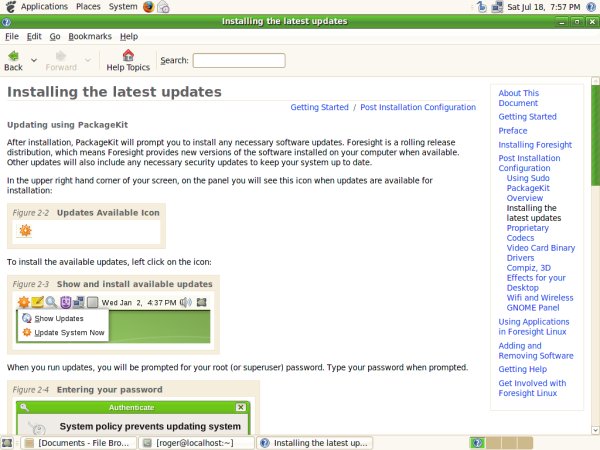Open the Go menu

point(55,36)
